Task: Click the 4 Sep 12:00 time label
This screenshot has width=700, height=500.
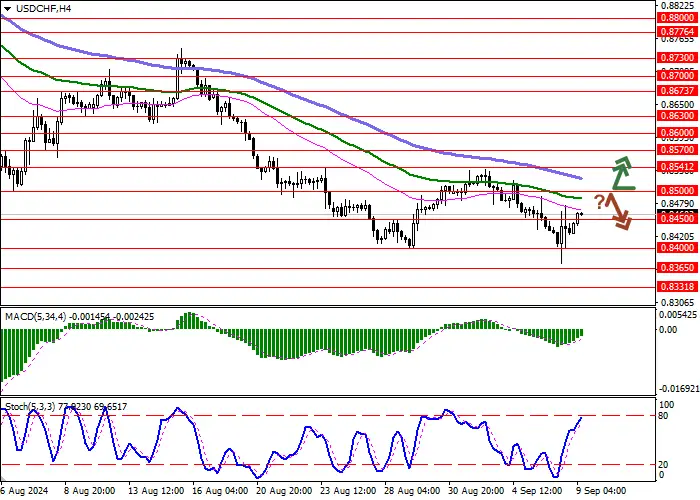Action: pos(539,491)
